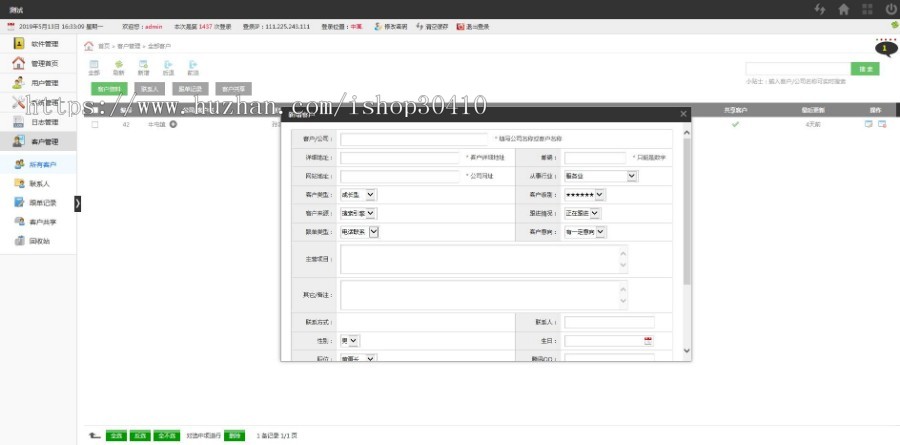
Task: Click the home icon in top bar
Action: [843, 9]
